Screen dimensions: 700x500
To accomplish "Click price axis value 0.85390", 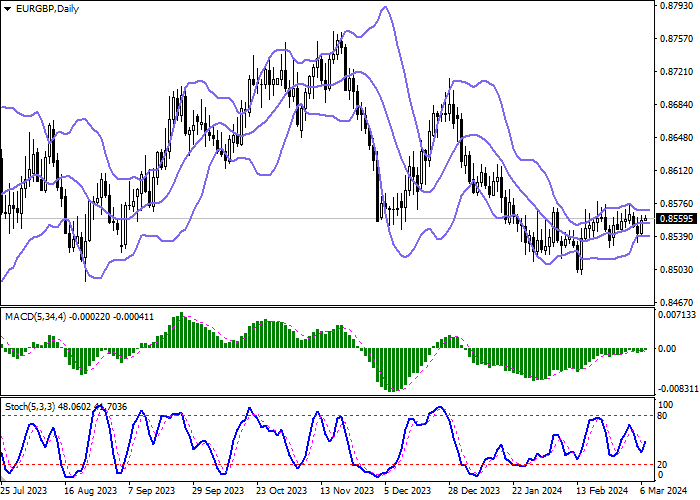I will point(676,237).
